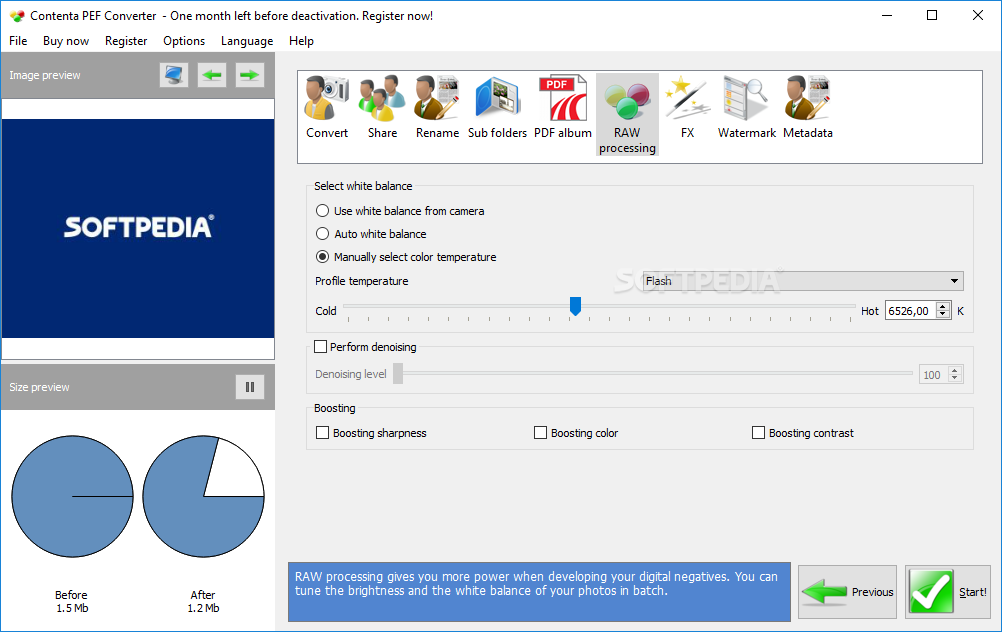Image resolution: width=1002 pixels, height=632 pixels.
Task: Select Manually select color temperature
Action: 406,257
